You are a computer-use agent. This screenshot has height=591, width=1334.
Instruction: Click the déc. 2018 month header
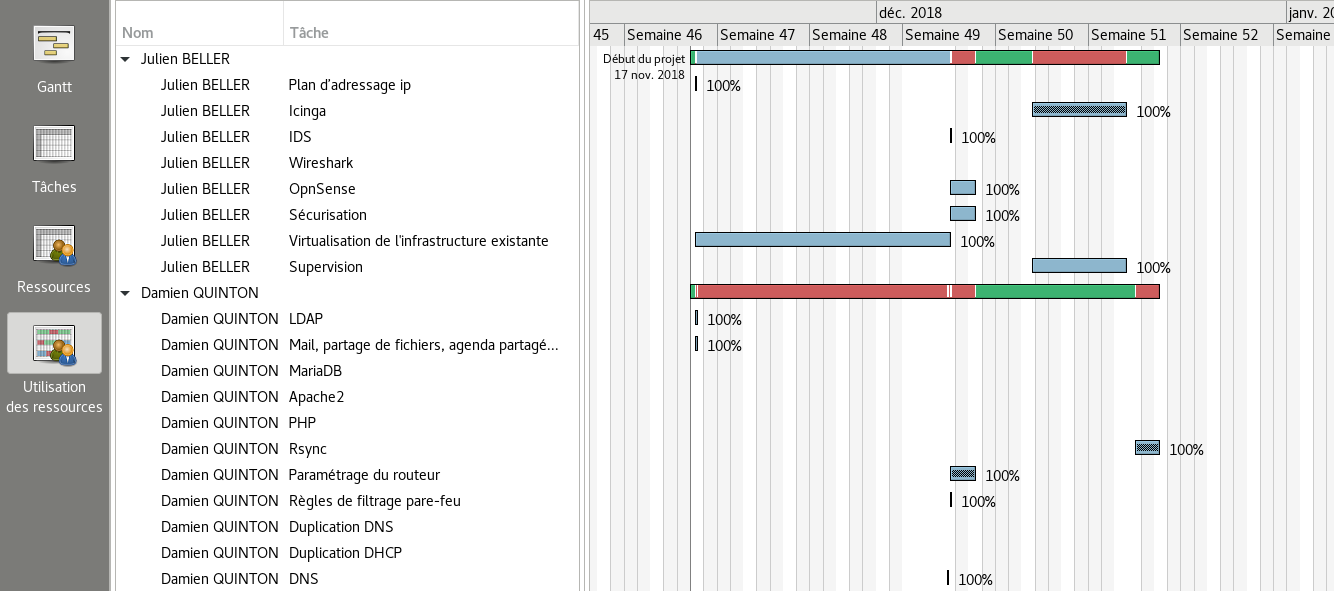[910, 12]
